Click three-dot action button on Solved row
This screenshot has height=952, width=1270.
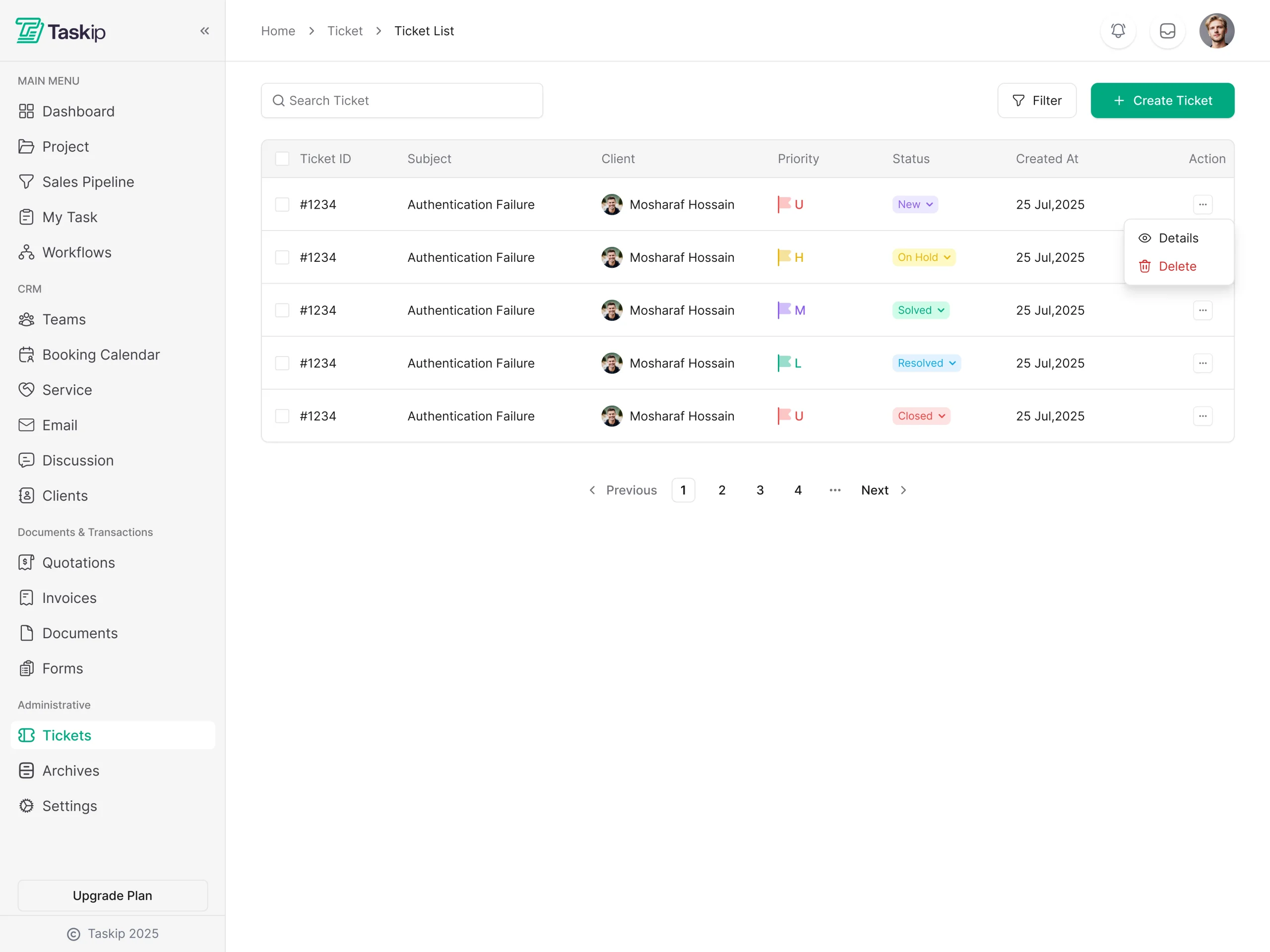1202,310
